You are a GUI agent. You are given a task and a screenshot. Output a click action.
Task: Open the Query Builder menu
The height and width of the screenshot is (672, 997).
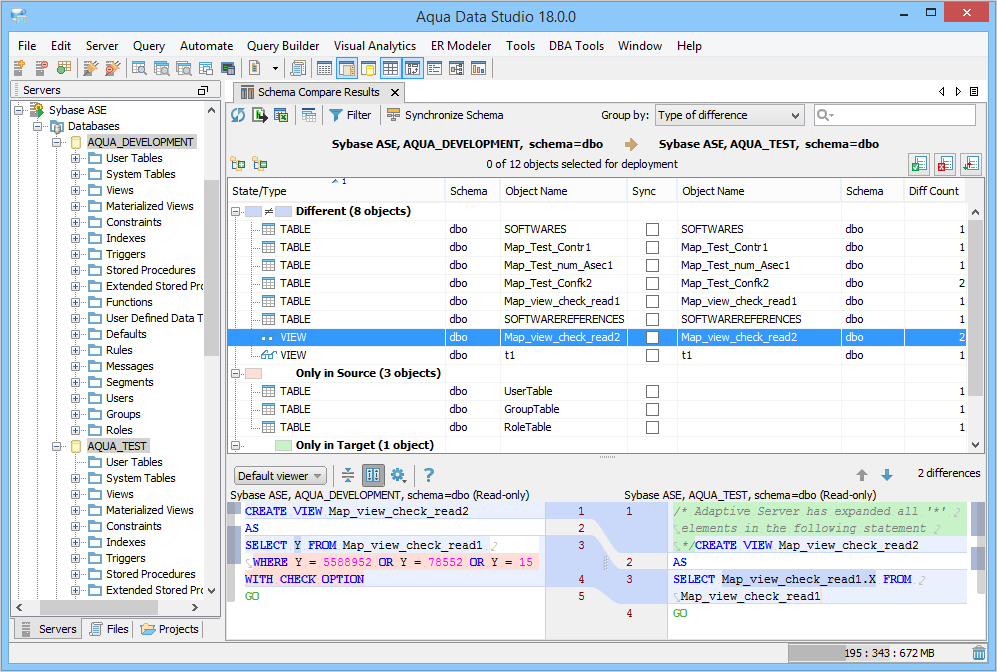(283, 46)
